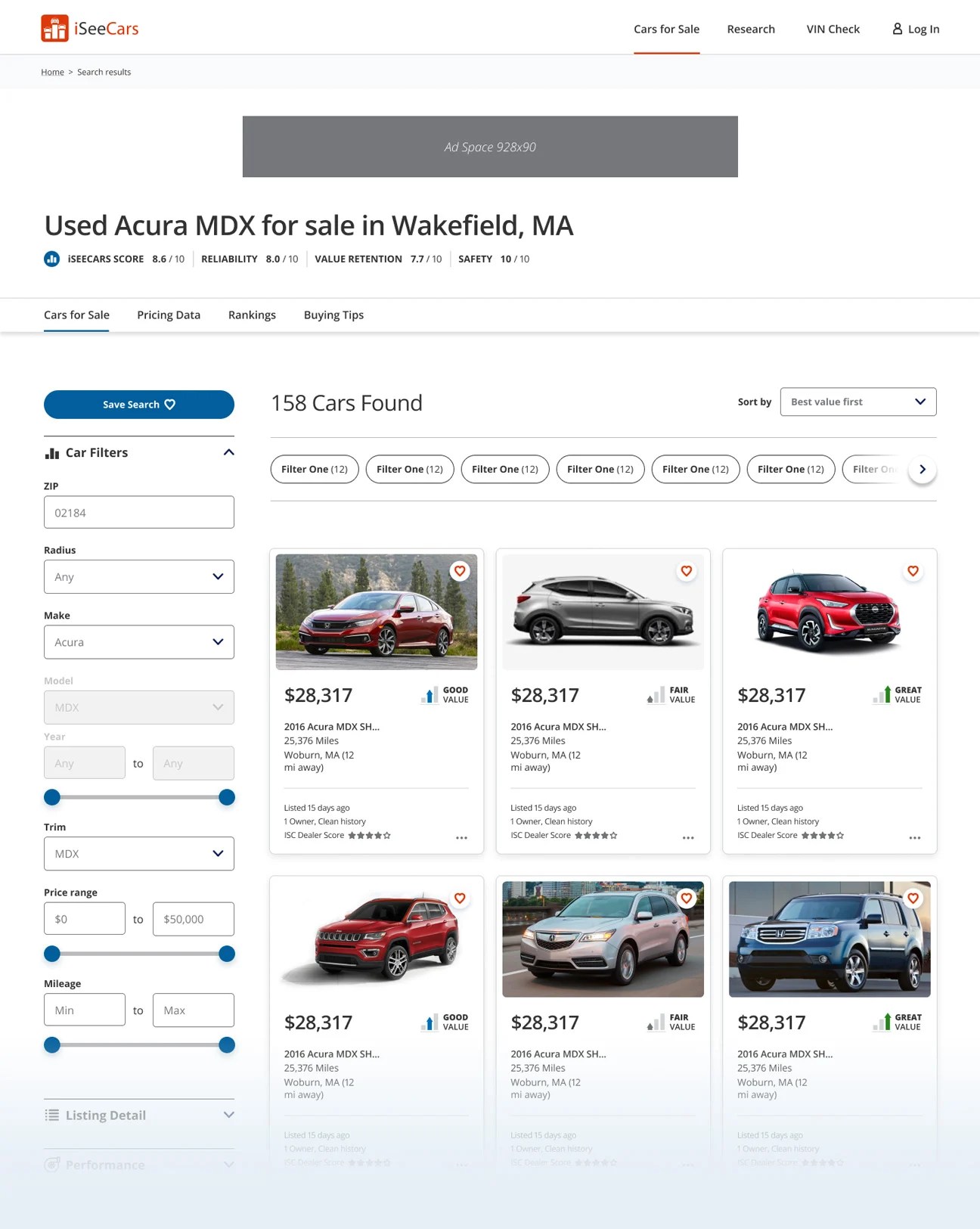This screenshot has height=1229, width=980.
Task: Switch to the Buying Tips tab
Action: (x=333, y=315)
